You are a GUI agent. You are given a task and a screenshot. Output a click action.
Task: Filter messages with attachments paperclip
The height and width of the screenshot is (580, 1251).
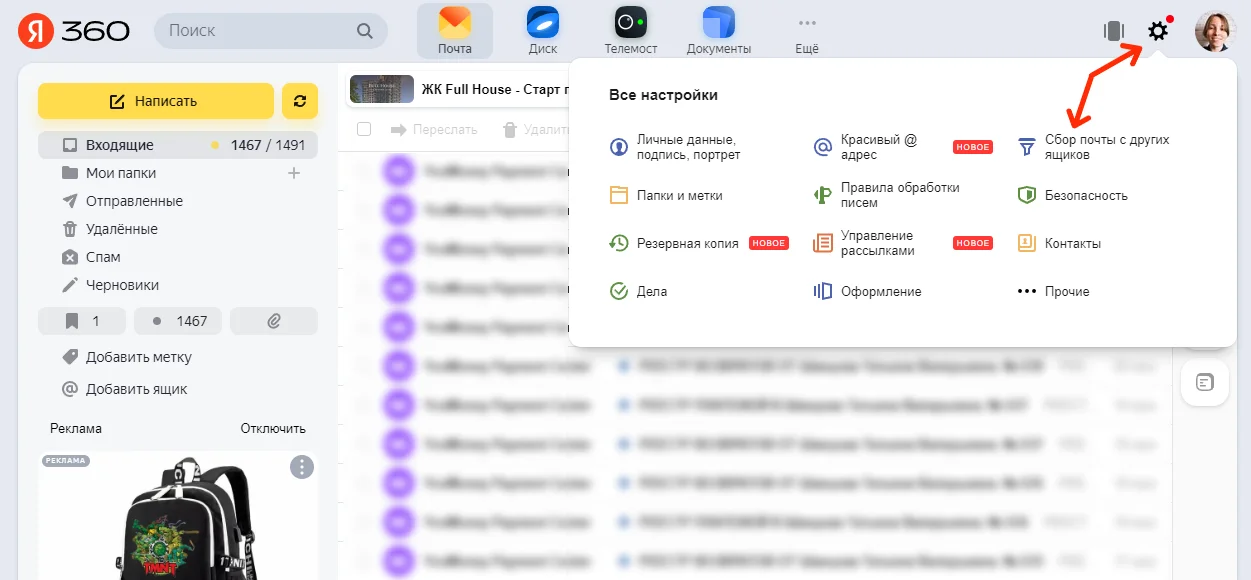(274, 321)
